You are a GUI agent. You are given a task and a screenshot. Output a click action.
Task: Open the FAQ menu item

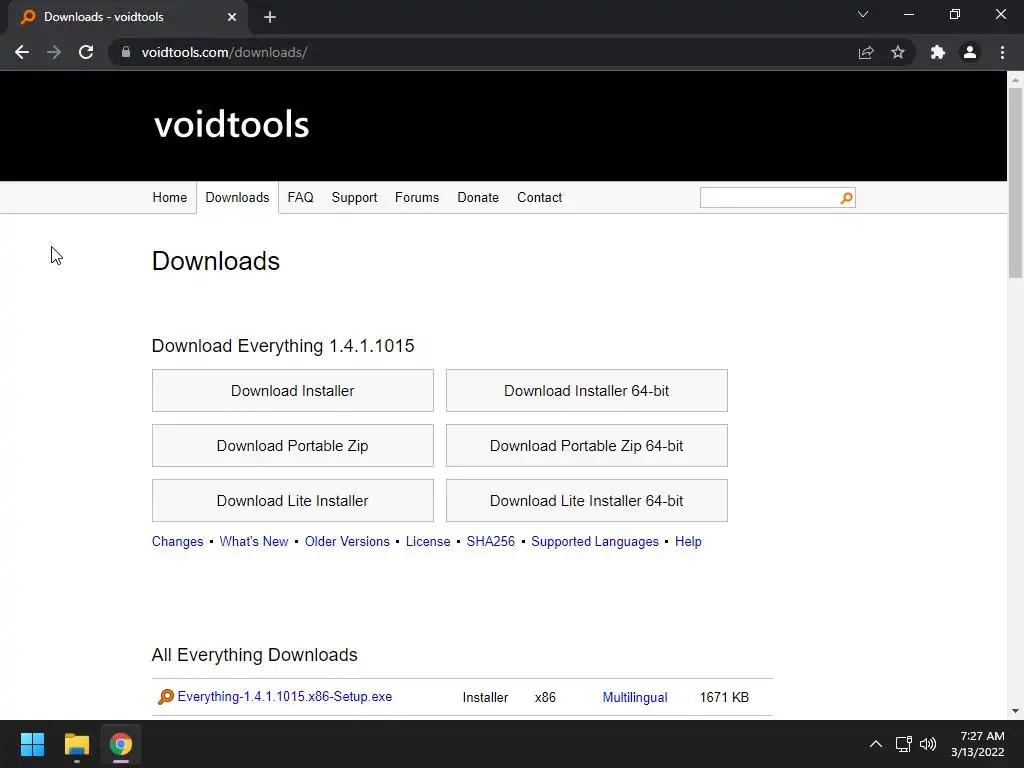coord(300,197)
